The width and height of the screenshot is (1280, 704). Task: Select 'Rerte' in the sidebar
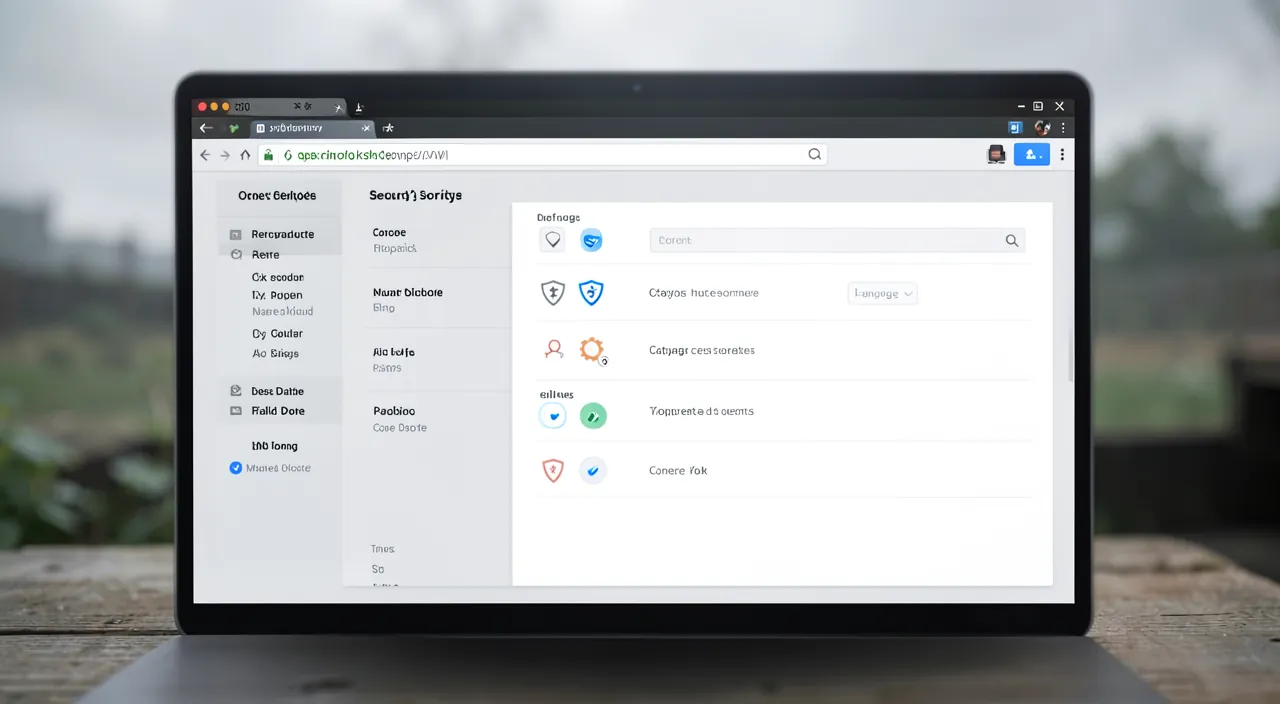[x=266, y=255]
